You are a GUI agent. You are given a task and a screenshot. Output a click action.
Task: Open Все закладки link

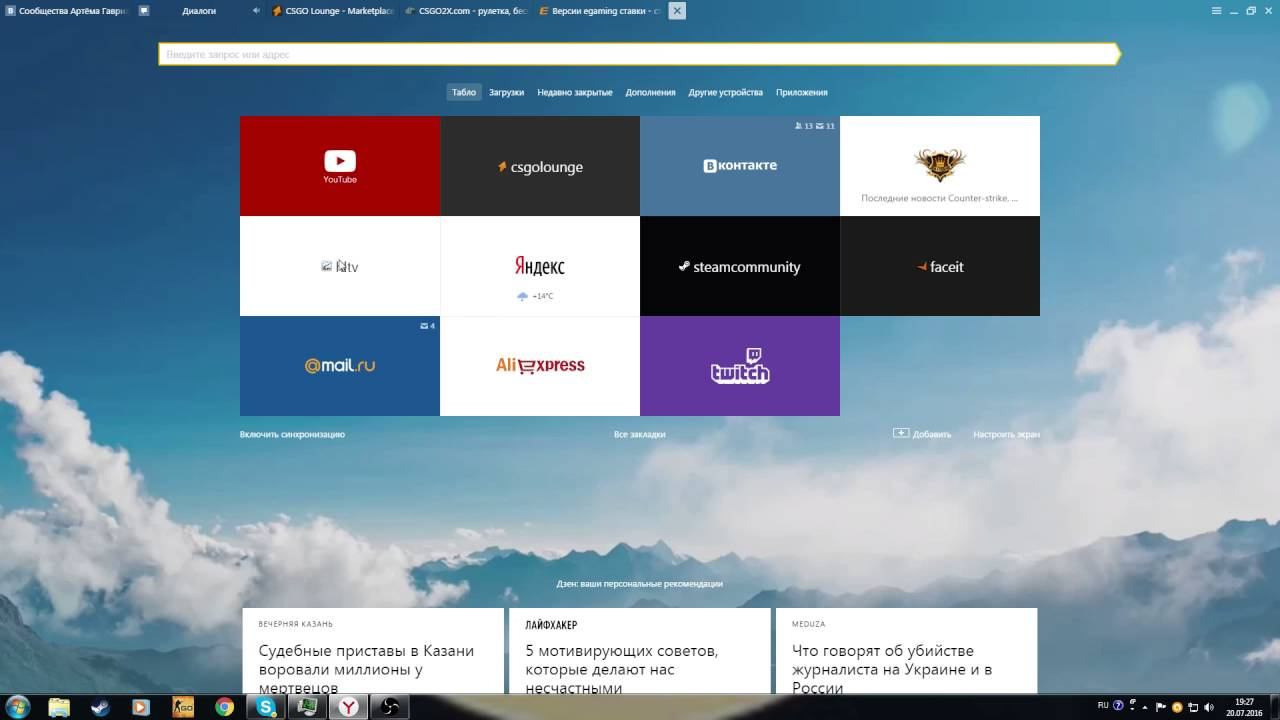640,434
